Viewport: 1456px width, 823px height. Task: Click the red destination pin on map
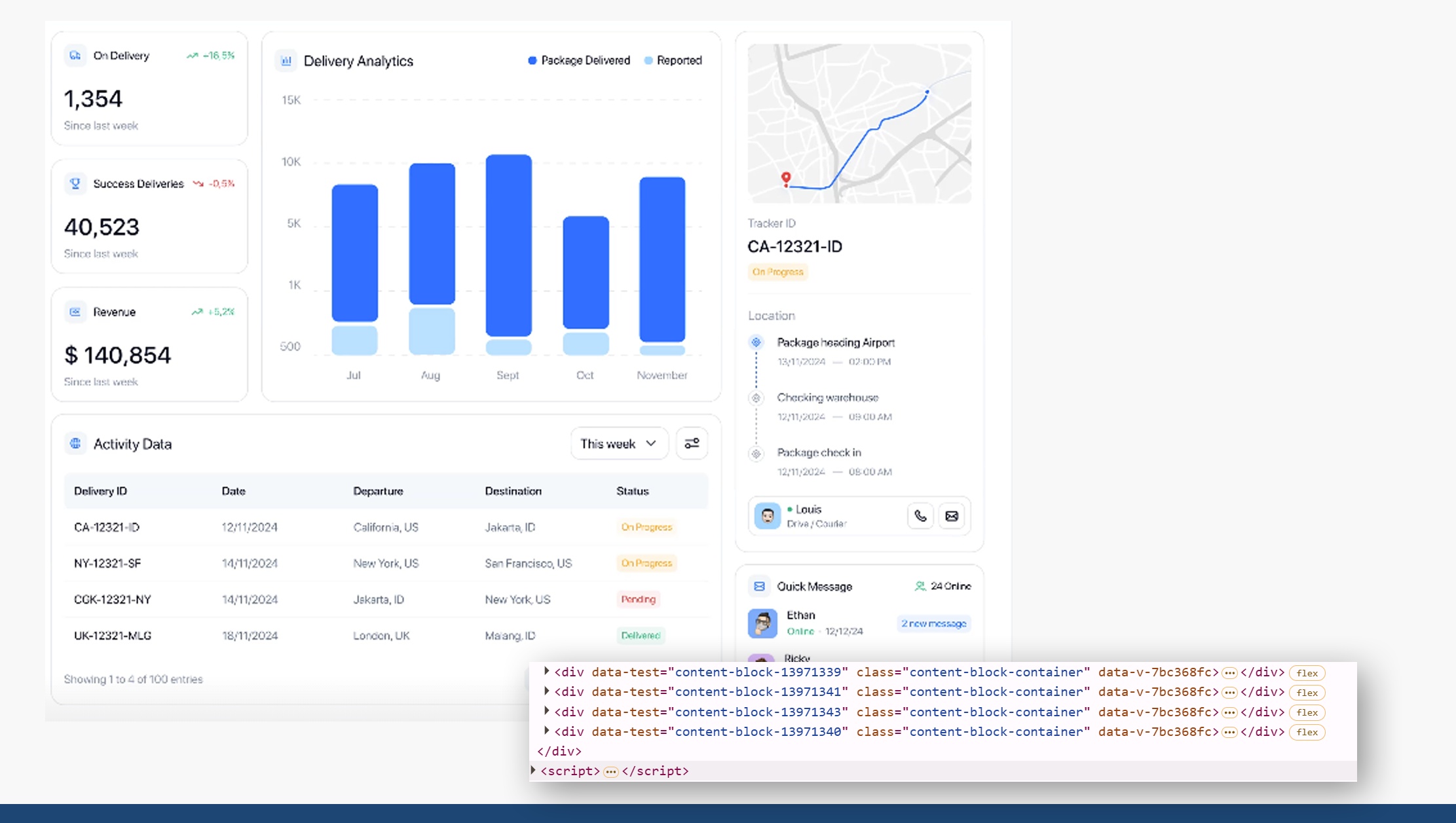(x=786, y=178)
